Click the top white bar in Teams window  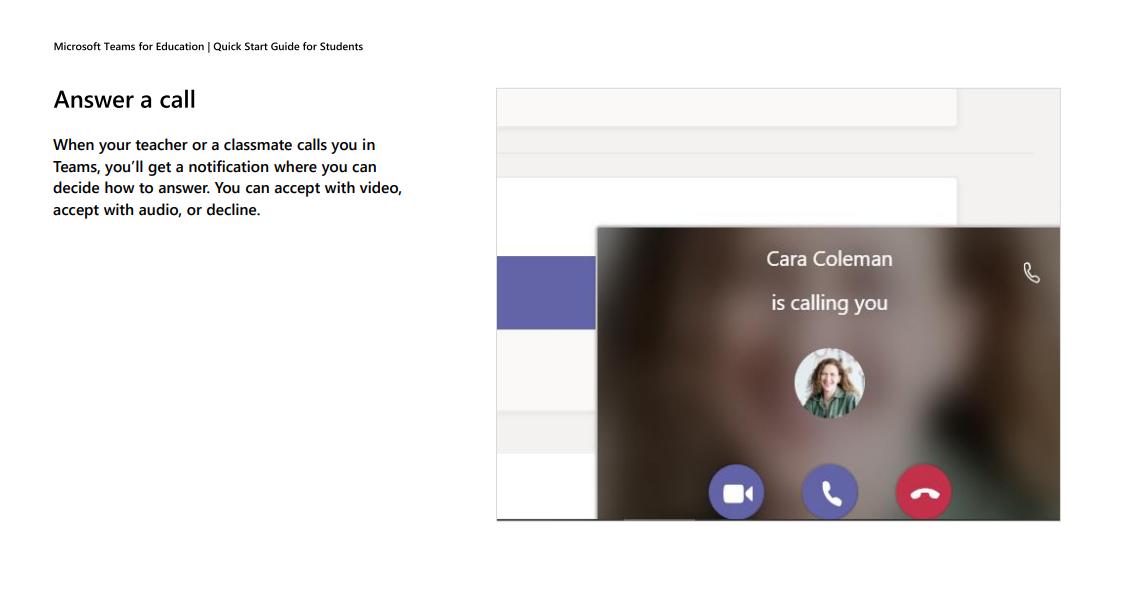[x=727, y=107]
